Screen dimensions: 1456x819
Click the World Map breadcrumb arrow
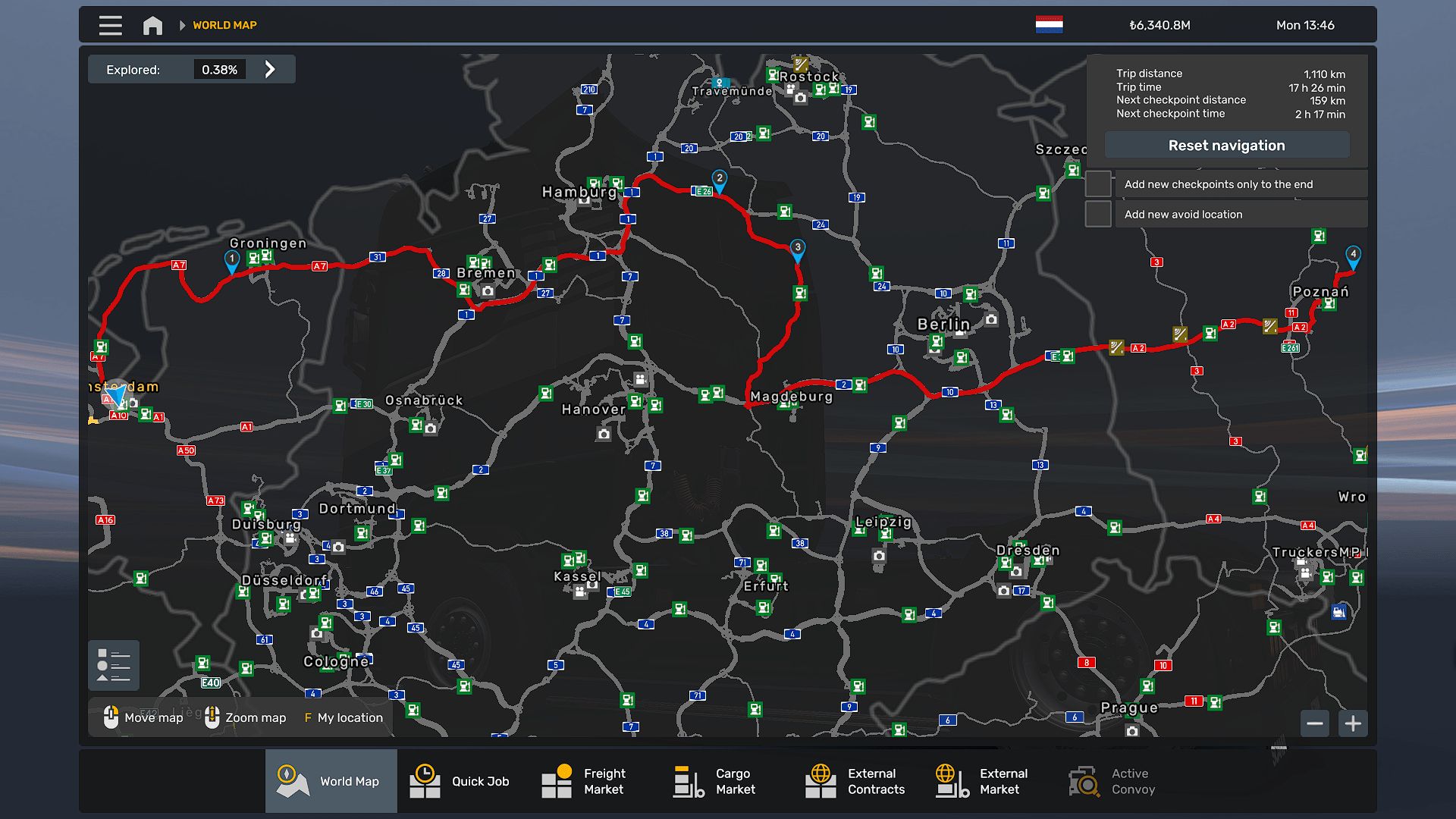coord(182,25)
